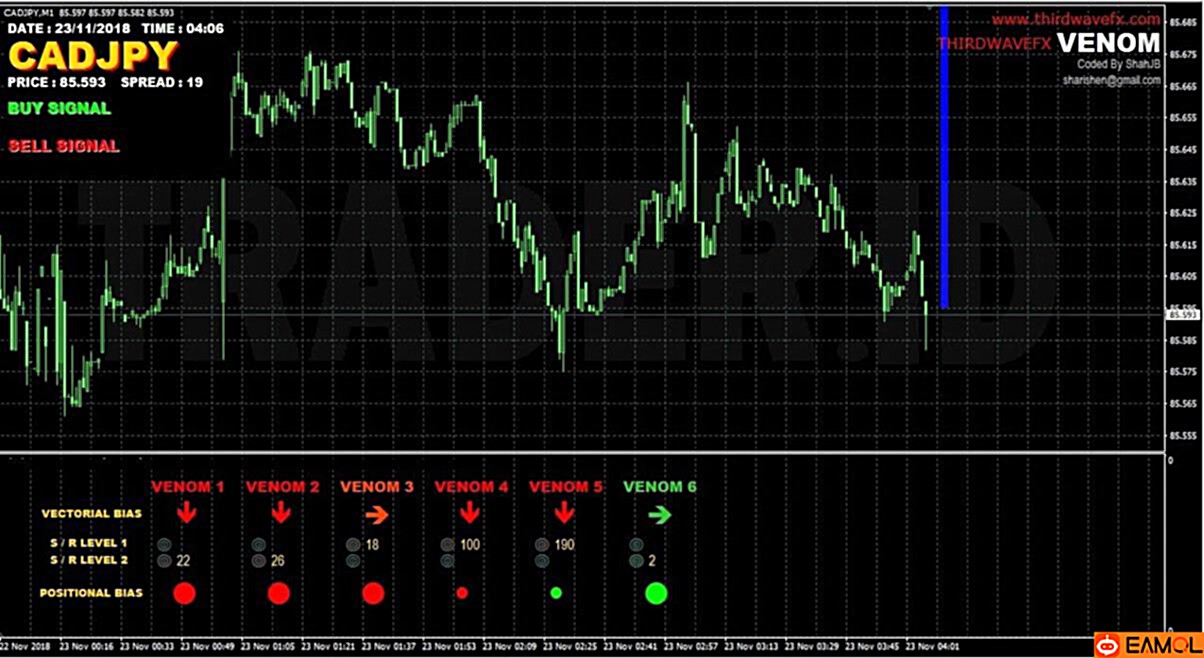This screenshot has height=658, width=1204.
Task: Click the value 2 under VENOM 6
Action: (x=652, y=561)
